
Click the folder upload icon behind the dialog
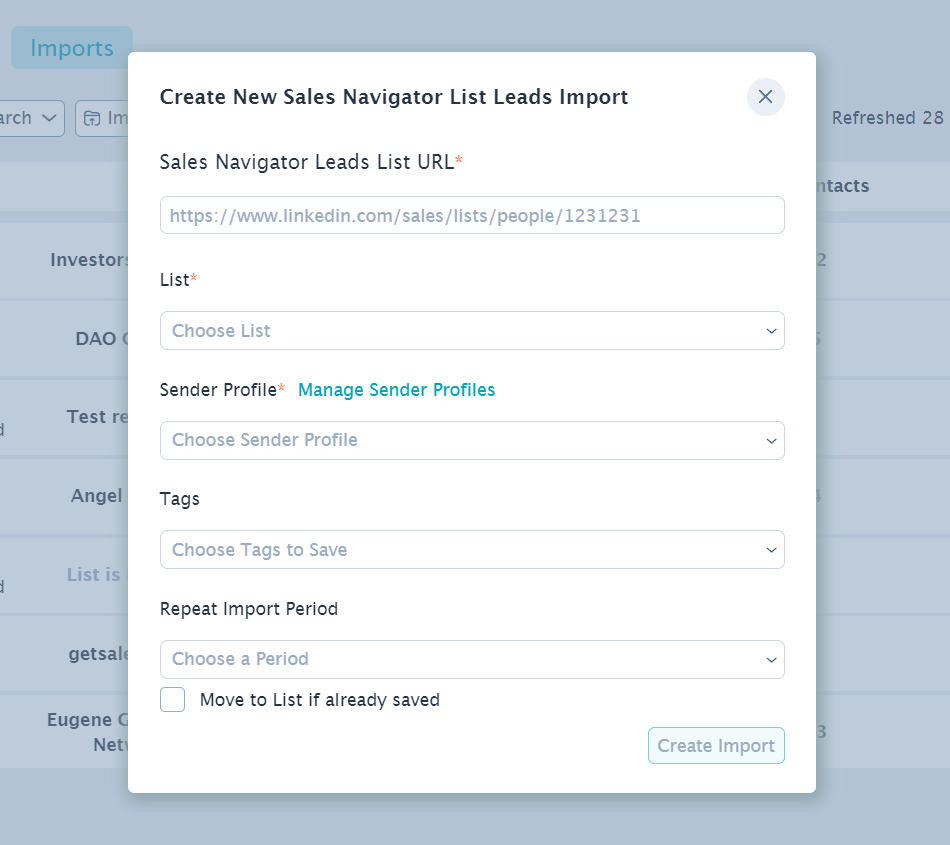pos(92,118)
